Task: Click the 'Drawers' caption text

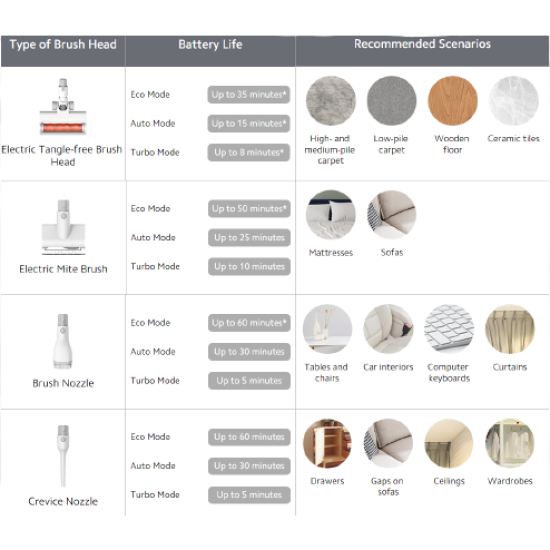Action: [x=327, y=481]
